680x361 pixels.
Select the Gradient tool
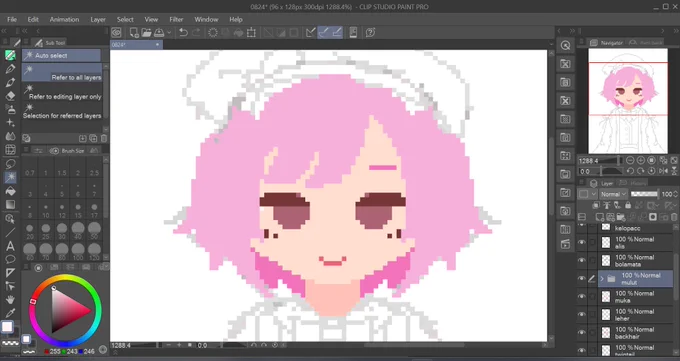click(10, 204)
